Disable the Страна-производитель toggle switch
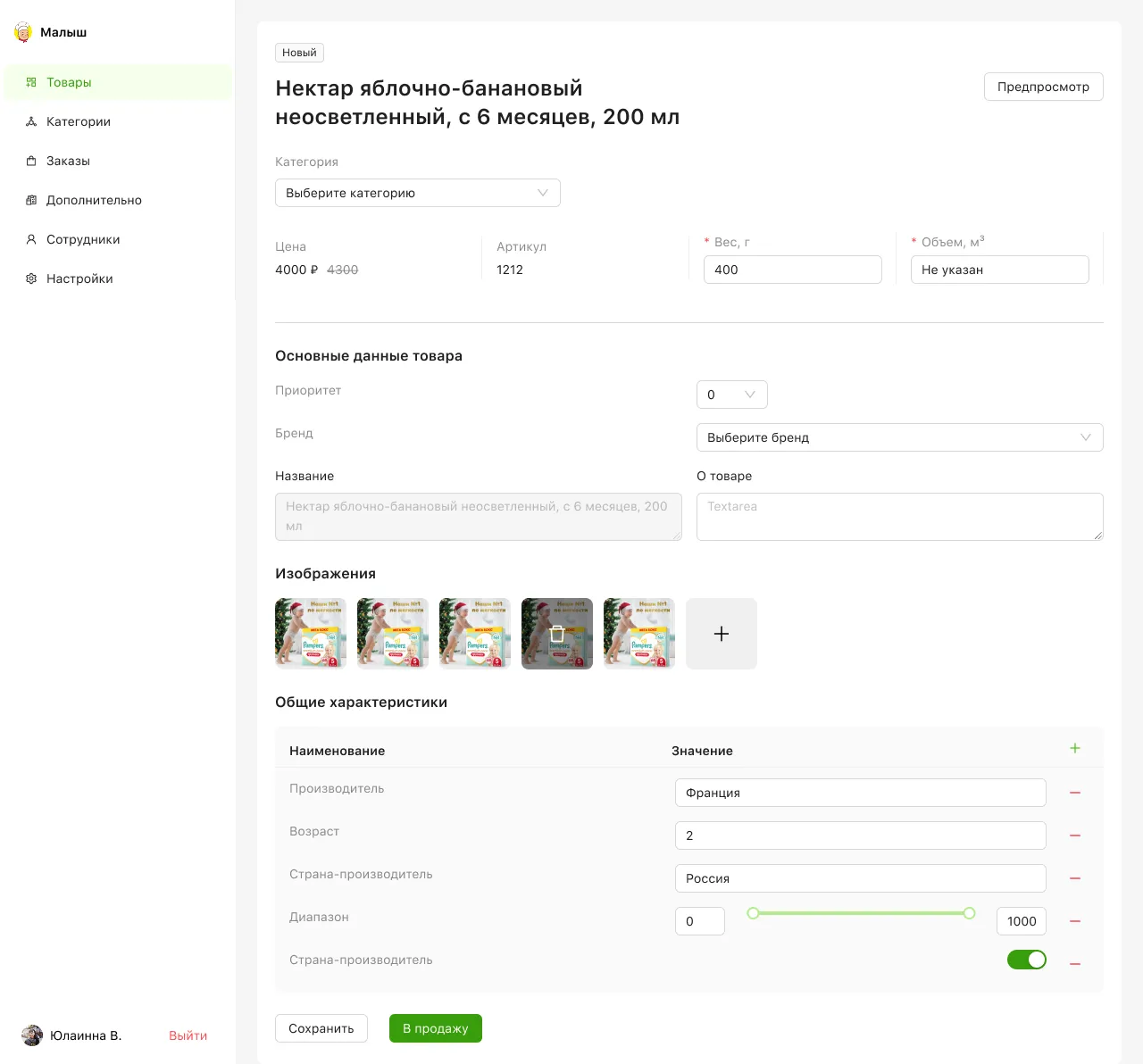 click(x=1027, y=960)
